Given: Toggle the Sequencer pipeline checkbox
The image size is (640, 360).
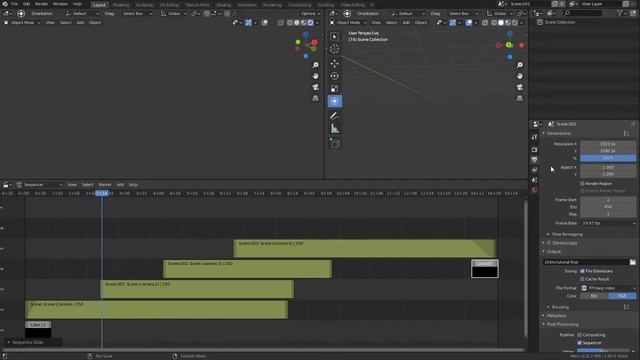Looking at the screenshot, I should tap(580, 343).
